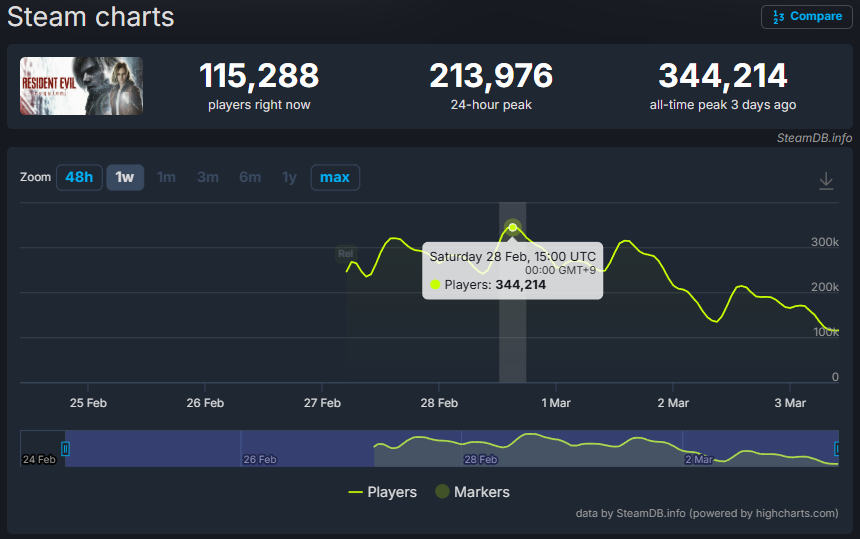Toggle the Players series in legend
This screenshot has width=860, height=539.
(x=383, y=492)
